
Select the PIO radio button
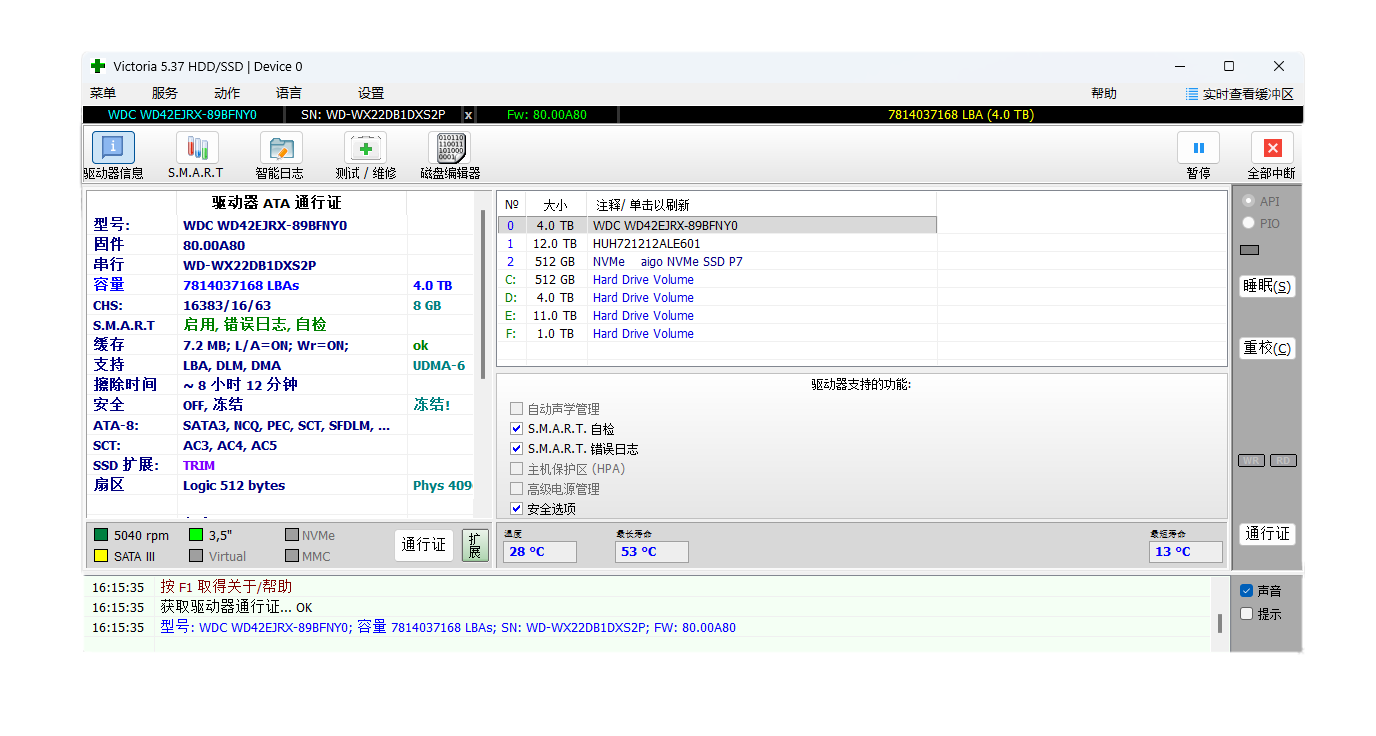(x=1248, y=223)
